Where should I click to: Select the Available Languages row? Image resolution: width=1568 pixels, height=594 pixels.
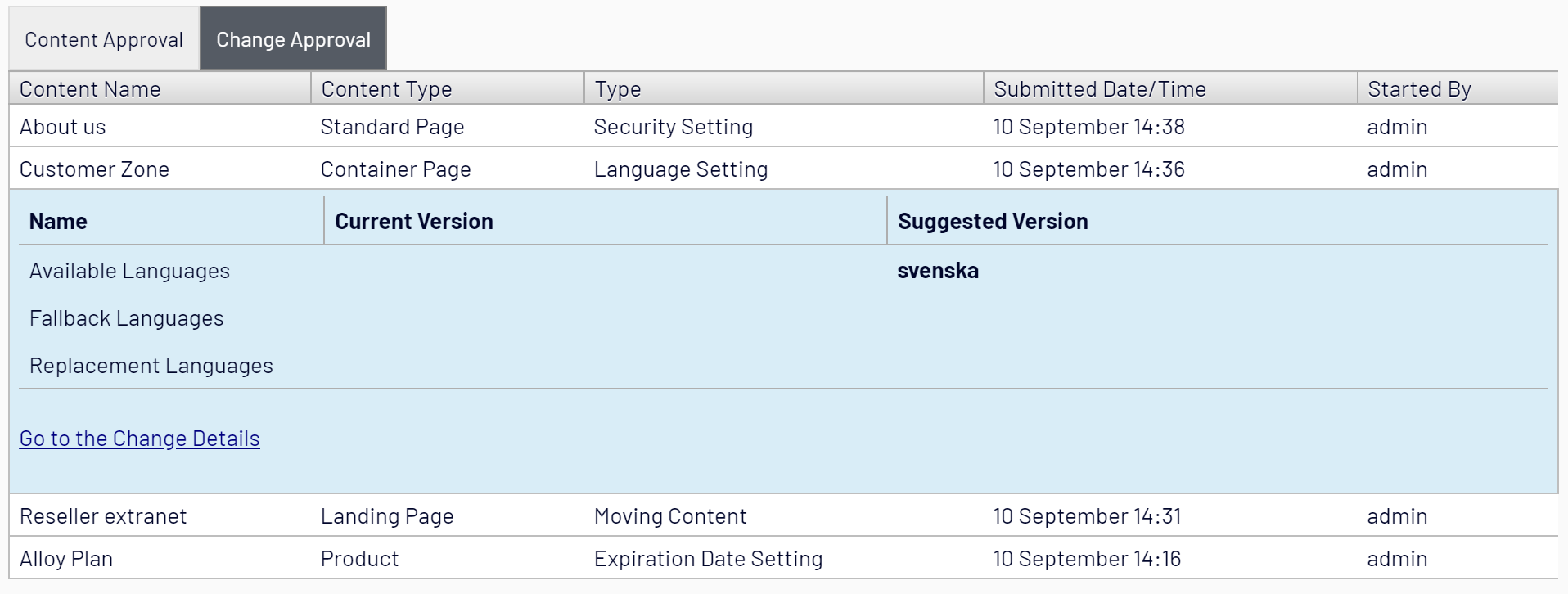pos(129,271)
